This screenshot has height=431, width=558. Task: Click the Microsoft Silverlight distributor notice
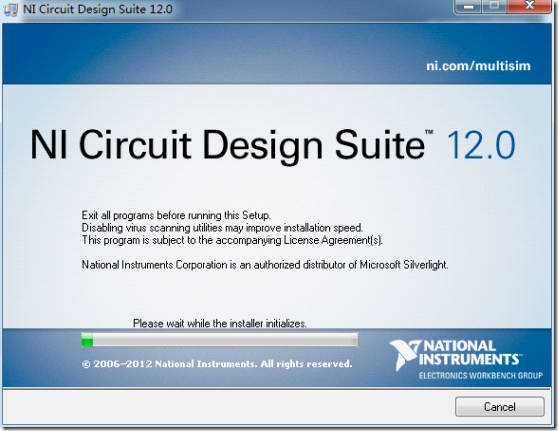[x=265, y=265]
